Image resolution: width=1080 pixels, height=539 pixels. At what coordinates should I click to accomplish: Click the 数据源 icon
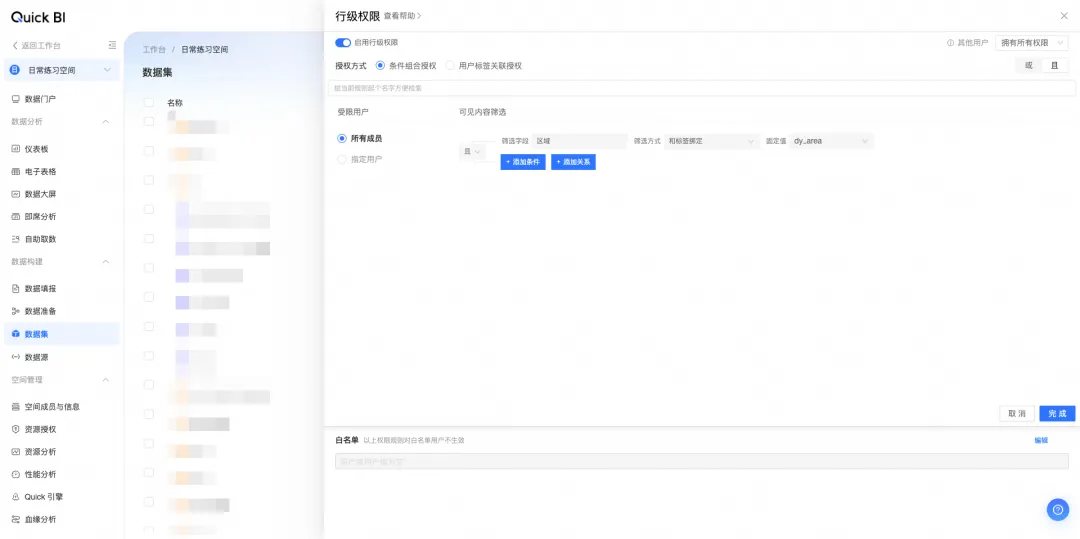coord(16,357)
